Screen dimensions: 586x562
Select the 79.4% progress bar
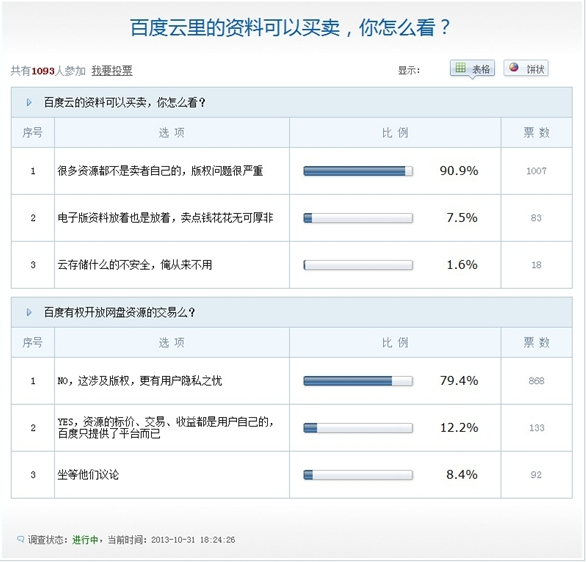coord(358,381)
